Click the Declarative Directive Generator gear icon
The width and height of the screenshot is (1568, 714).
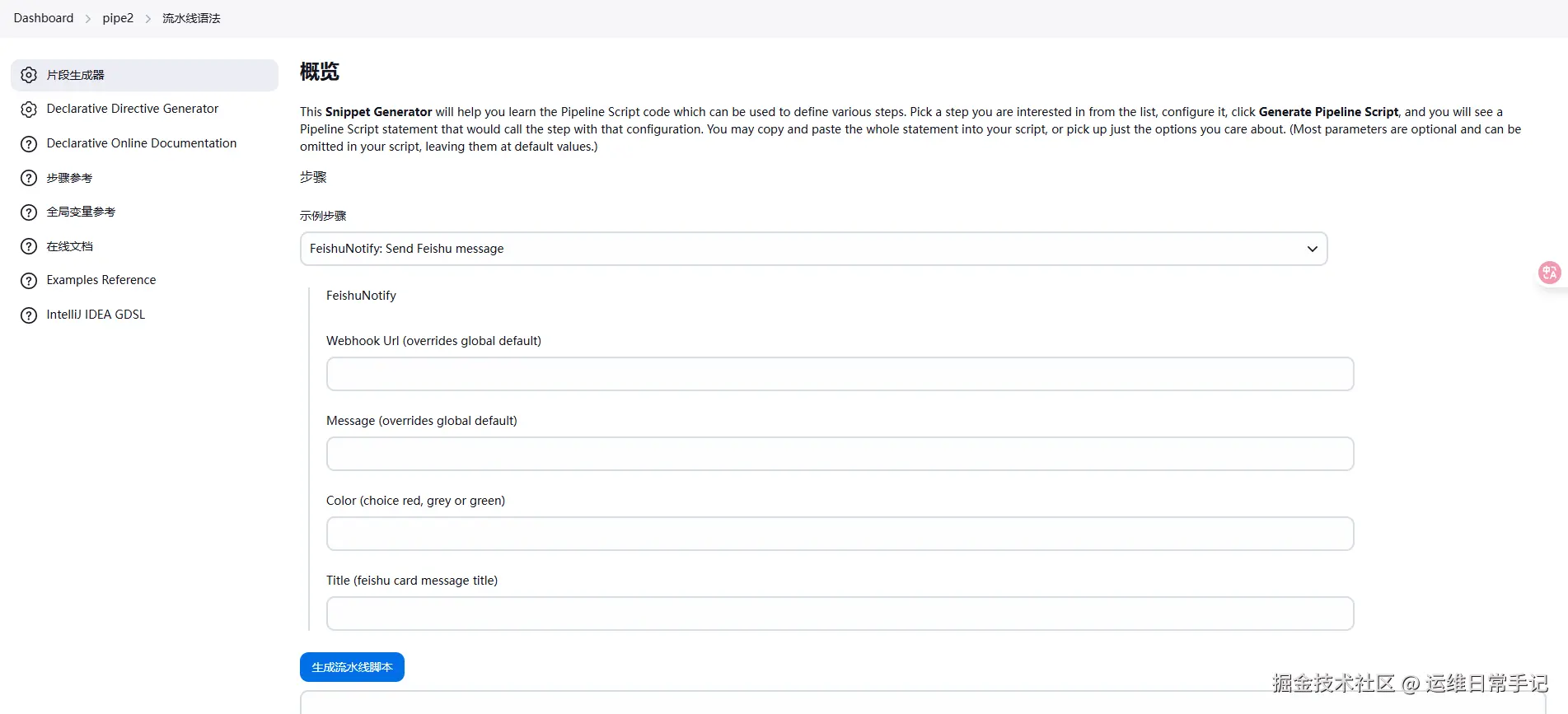point(29,110)
